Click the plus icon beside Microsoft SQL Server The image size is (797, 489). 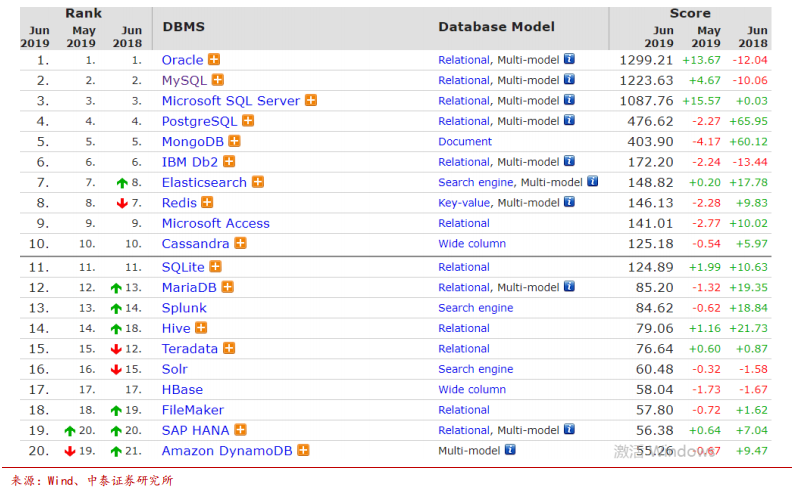tap(311, 100)
